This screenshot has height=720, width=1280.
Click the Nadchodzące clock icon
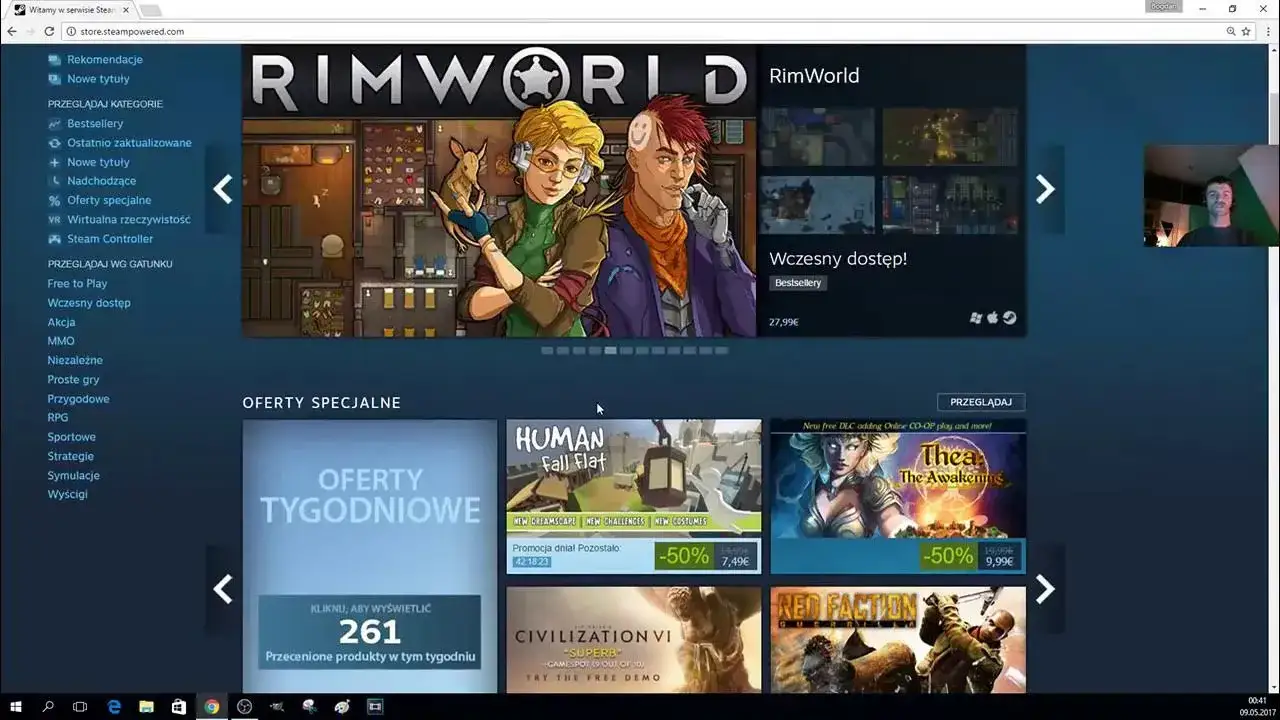[54, 181]
